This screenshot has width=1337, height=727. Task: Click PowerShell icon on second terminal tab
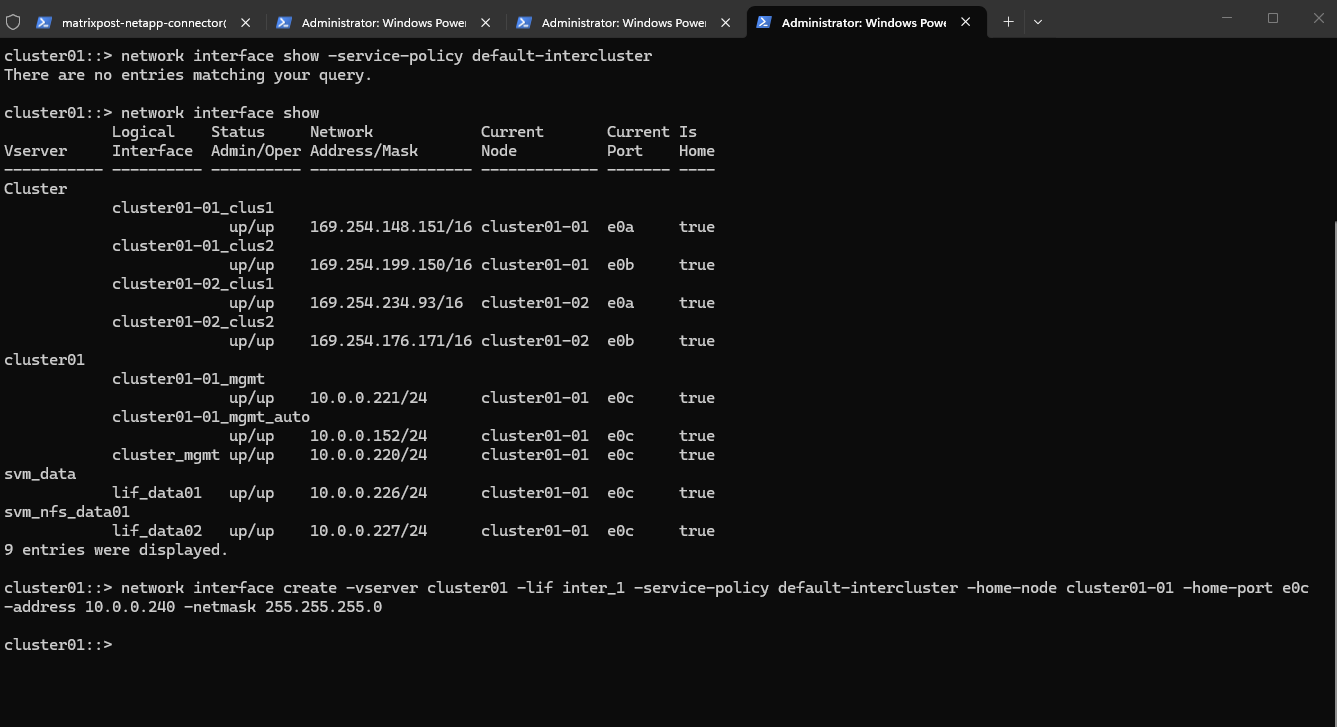click(284, 22)
